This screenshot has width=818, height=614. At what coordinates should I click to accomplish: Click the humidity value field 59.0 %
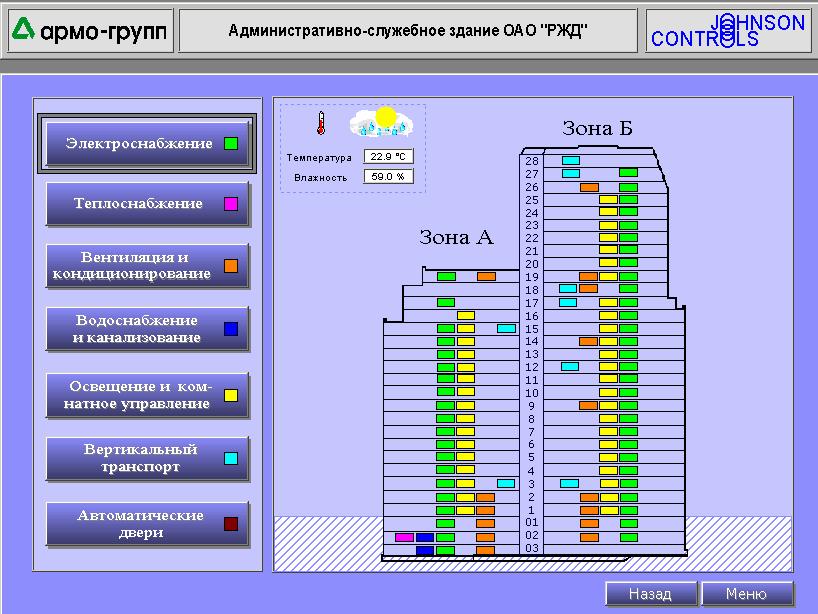(x=388, y=177)
